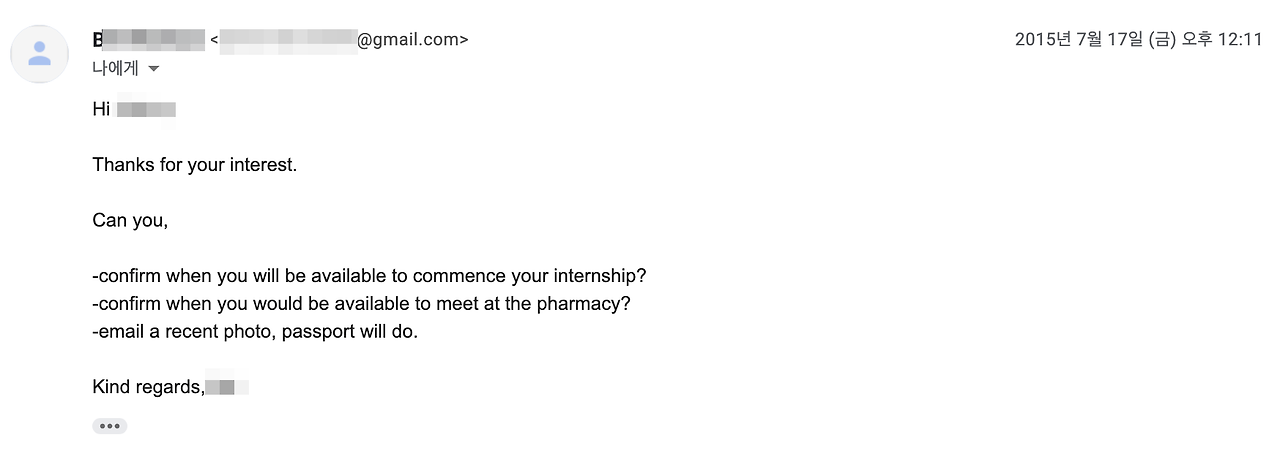Screen dimensions: 1280x459
Task: Expand recipient details arrow next to 나에게
Action: (153, 69)
